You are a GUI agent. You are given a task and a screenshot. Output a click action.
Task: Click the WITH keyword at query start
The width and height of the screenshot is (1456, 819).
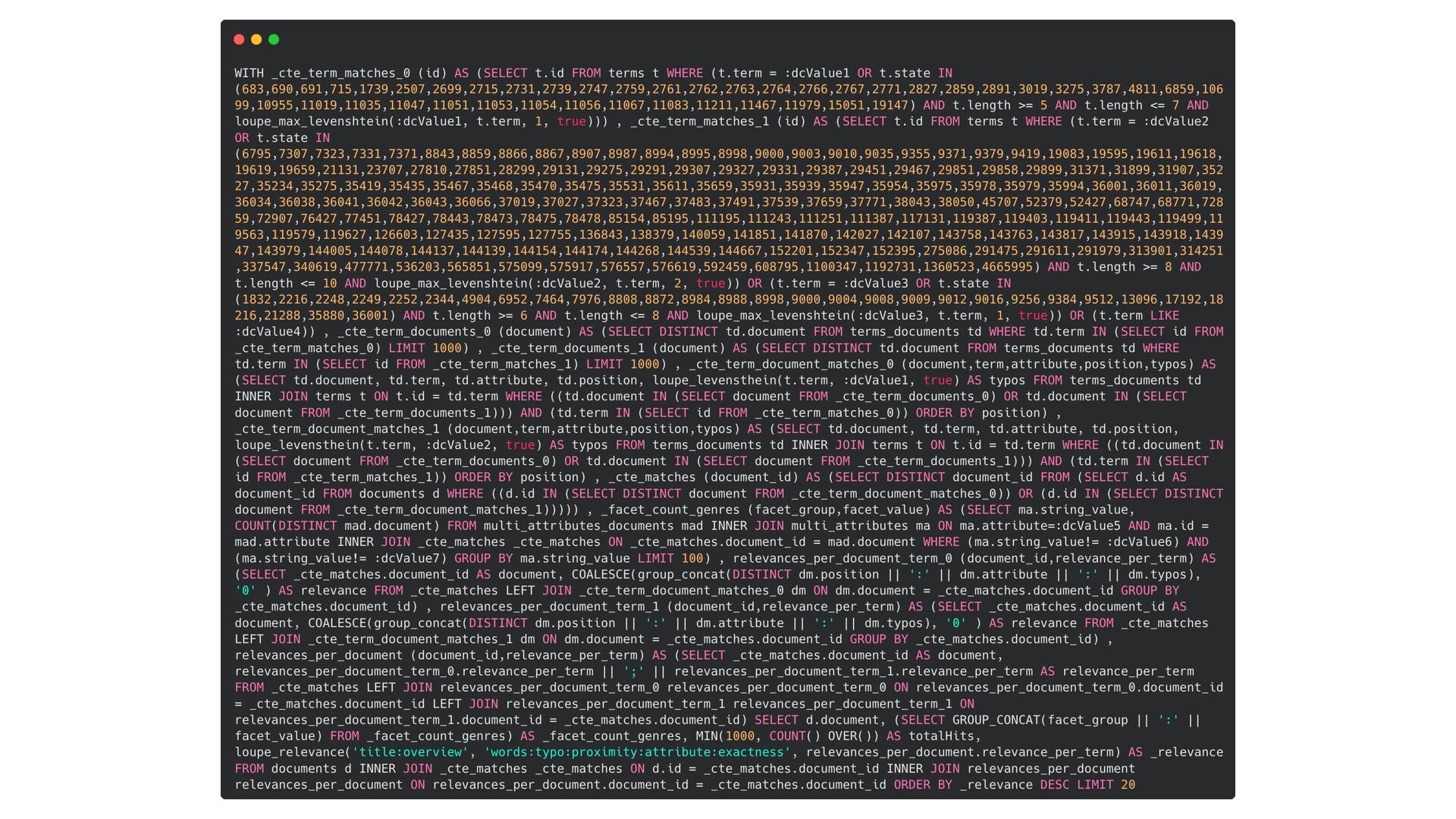pyautogui.click(x=249, y=74)
